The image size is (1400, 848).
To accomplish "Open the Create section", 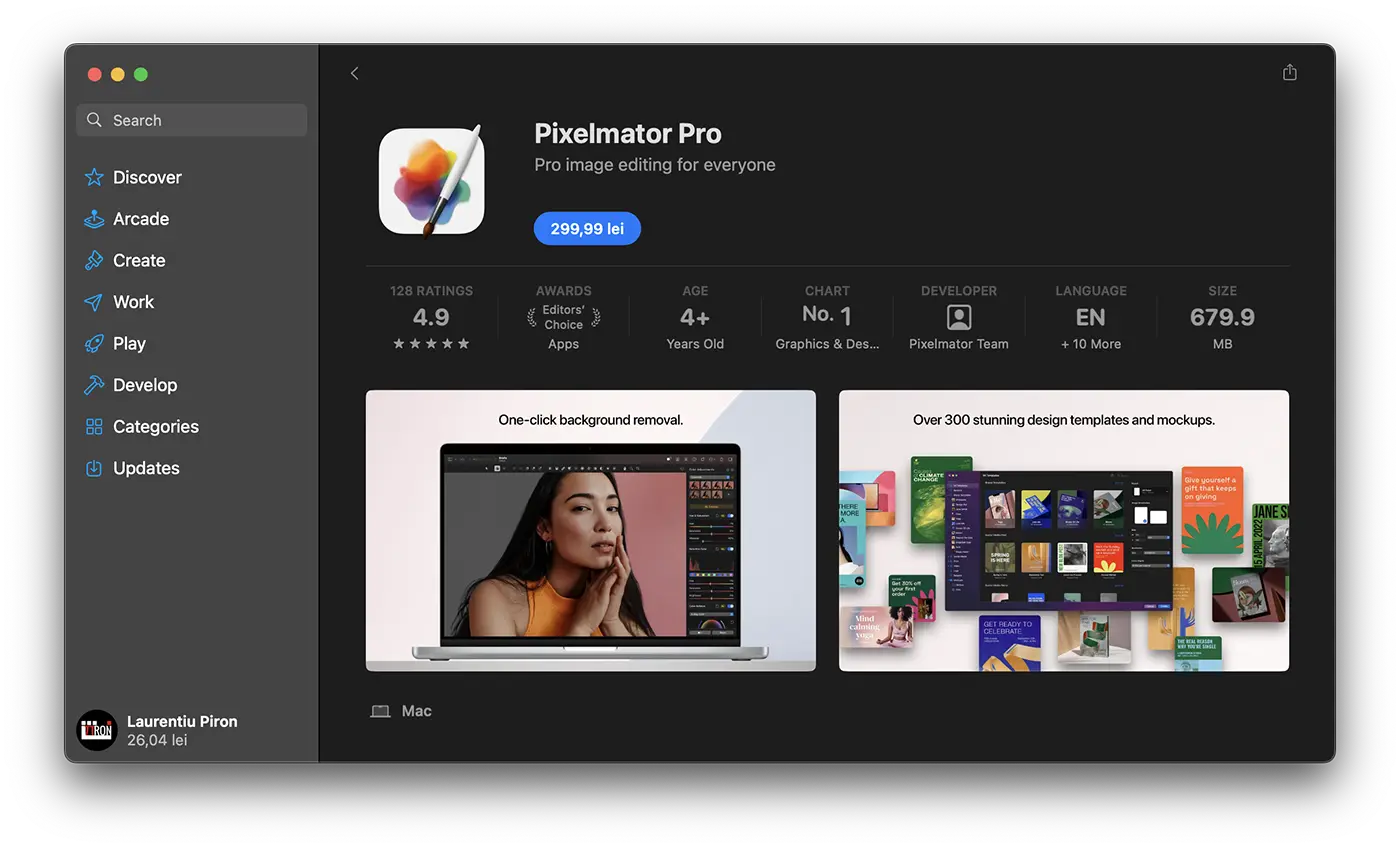I will (x=139, y=260).
